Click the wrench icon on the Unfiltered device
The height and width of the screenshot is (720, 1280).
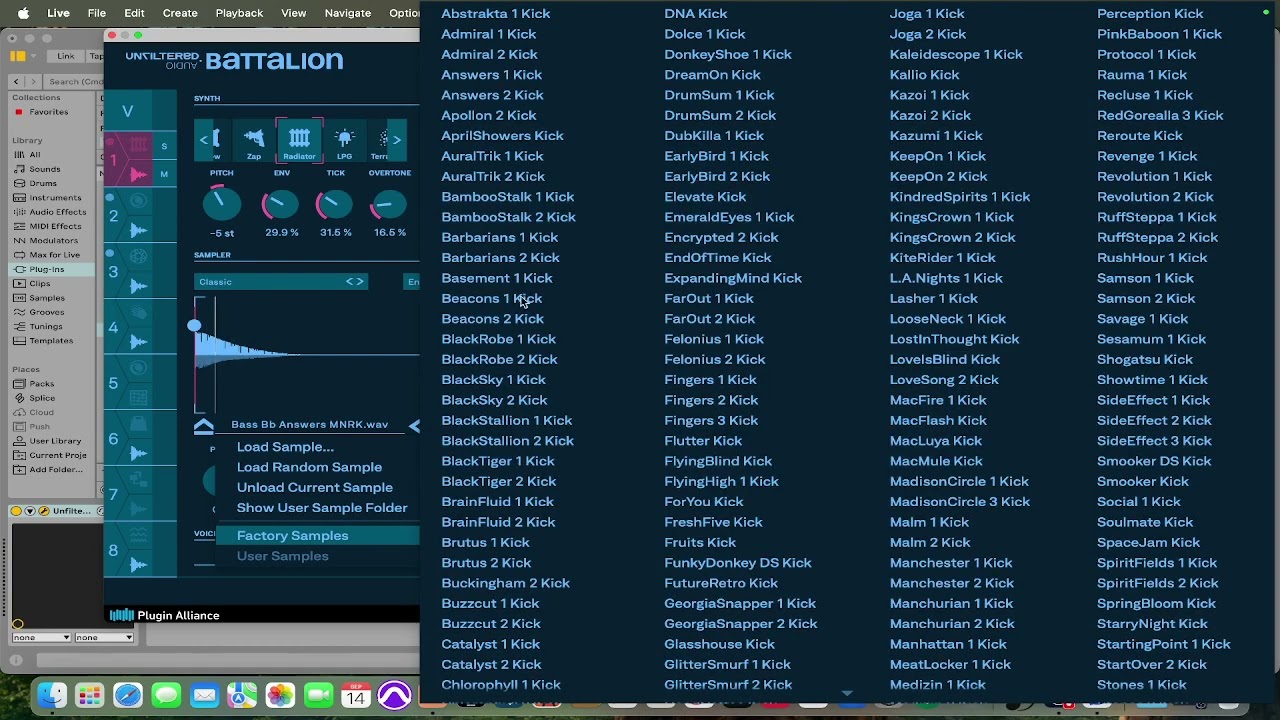[x=44, y=511]
